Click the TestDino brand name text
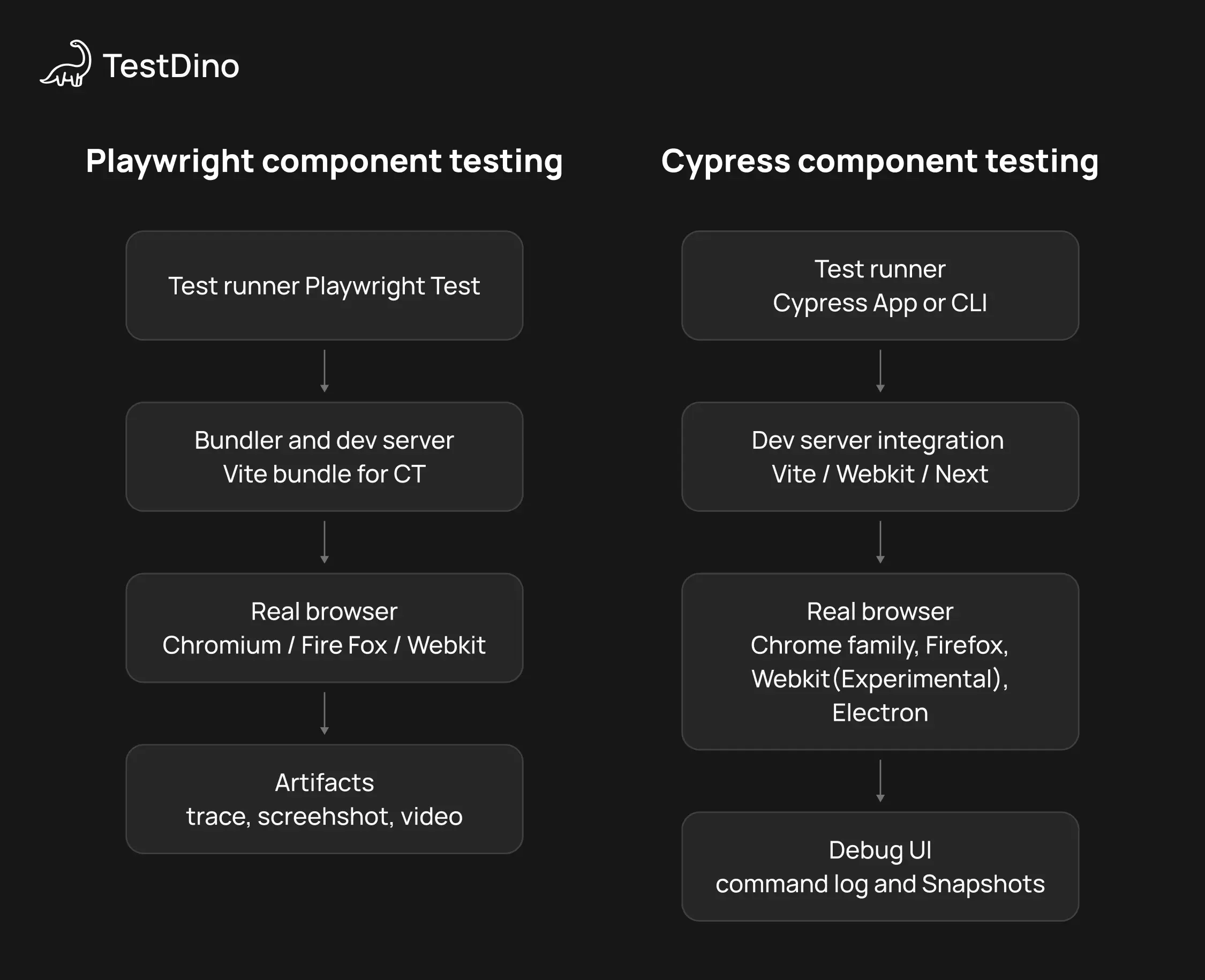The height and width of the screenshot is (980, 1205). tap(171, 66)
